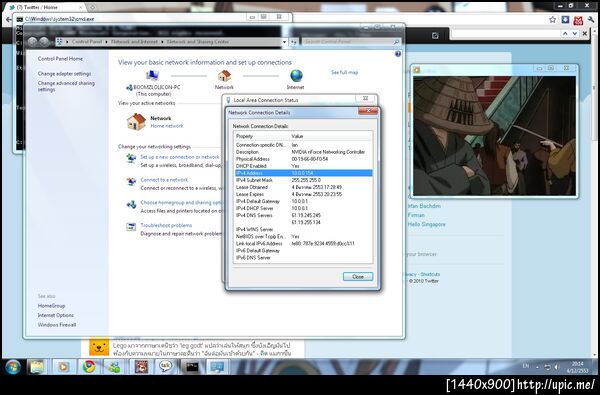Open a new tab in Chrome
This screenshot has width=600, height=395.
[92, 7]
